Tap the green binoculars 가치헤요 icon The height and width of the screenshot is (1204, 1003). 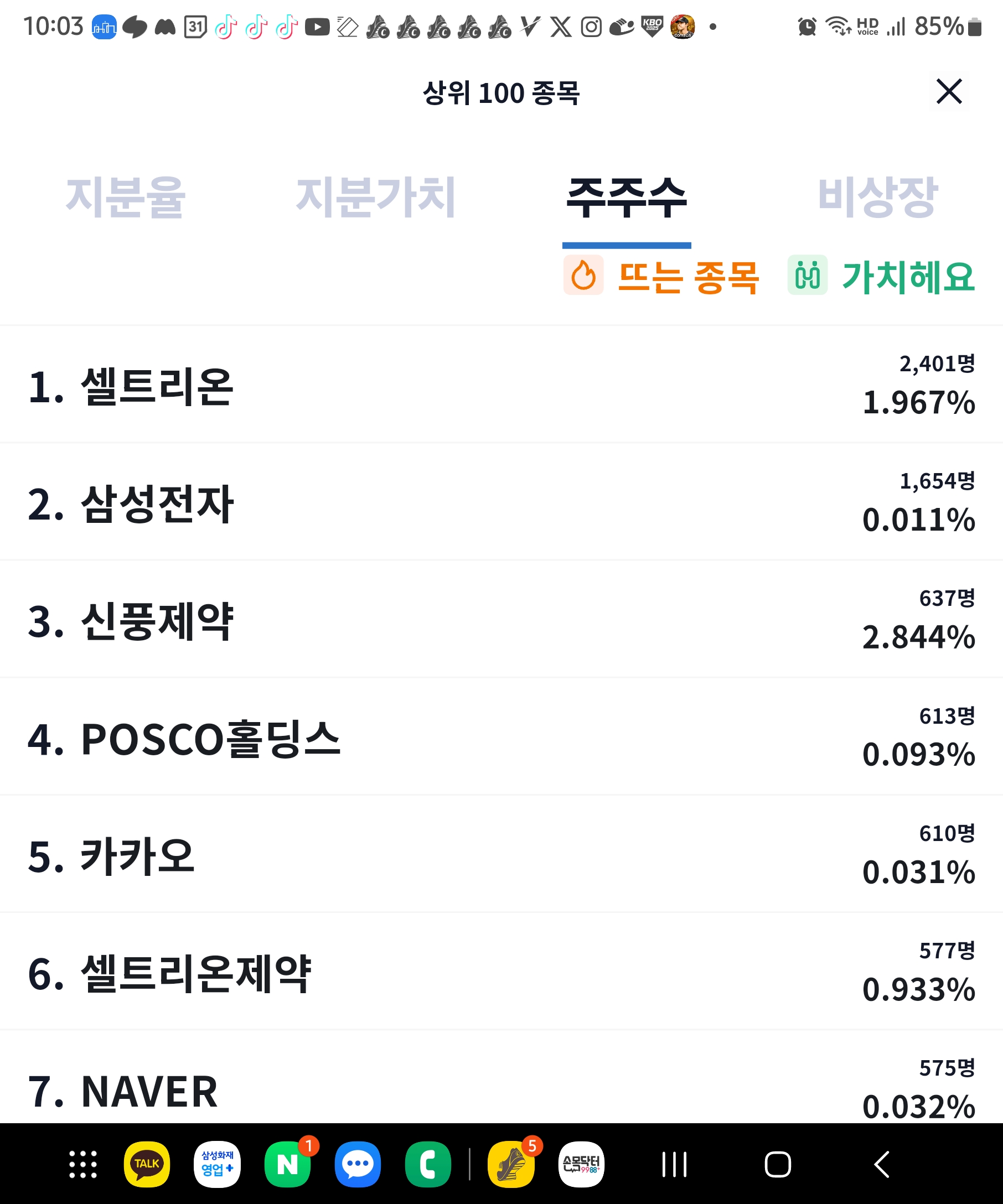point(807,274)
